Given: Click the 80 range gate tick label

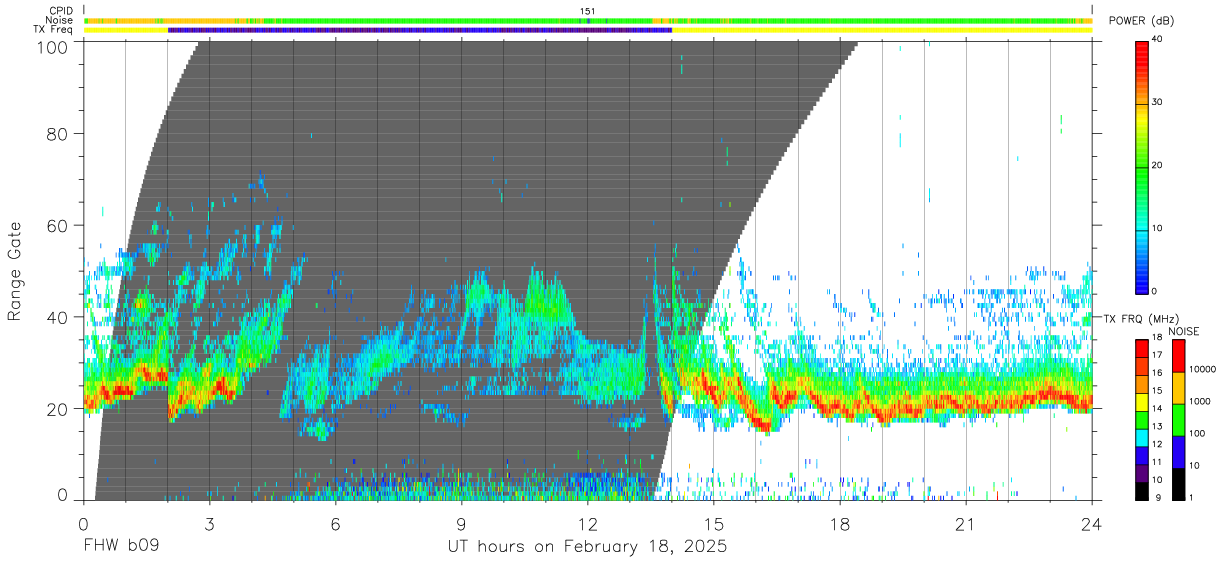Looking at the screenshot, I should 57,133.
